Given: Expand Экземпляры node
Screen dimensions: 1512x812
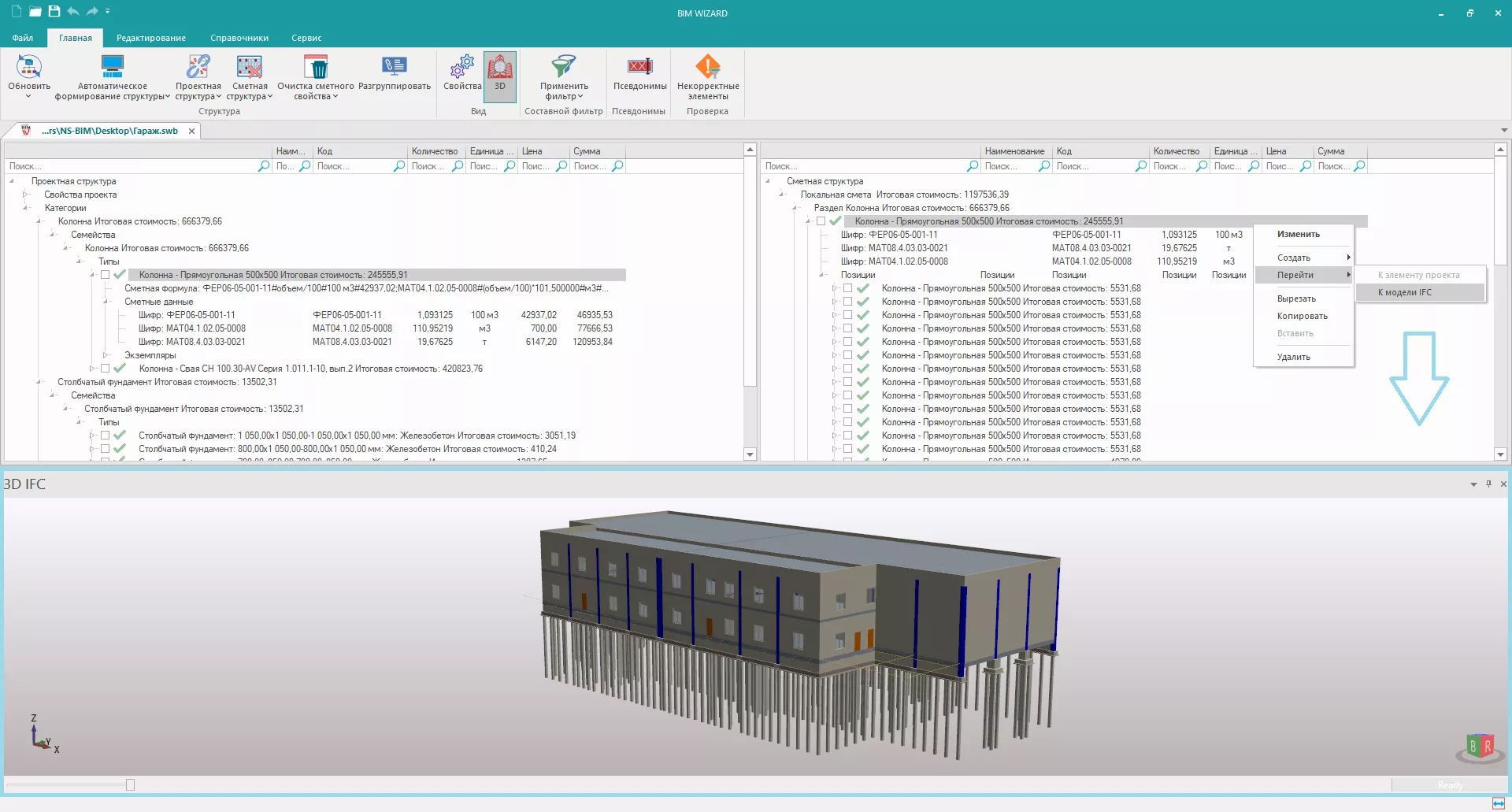Looking at the screenshot, I should [x=106, y=355].
